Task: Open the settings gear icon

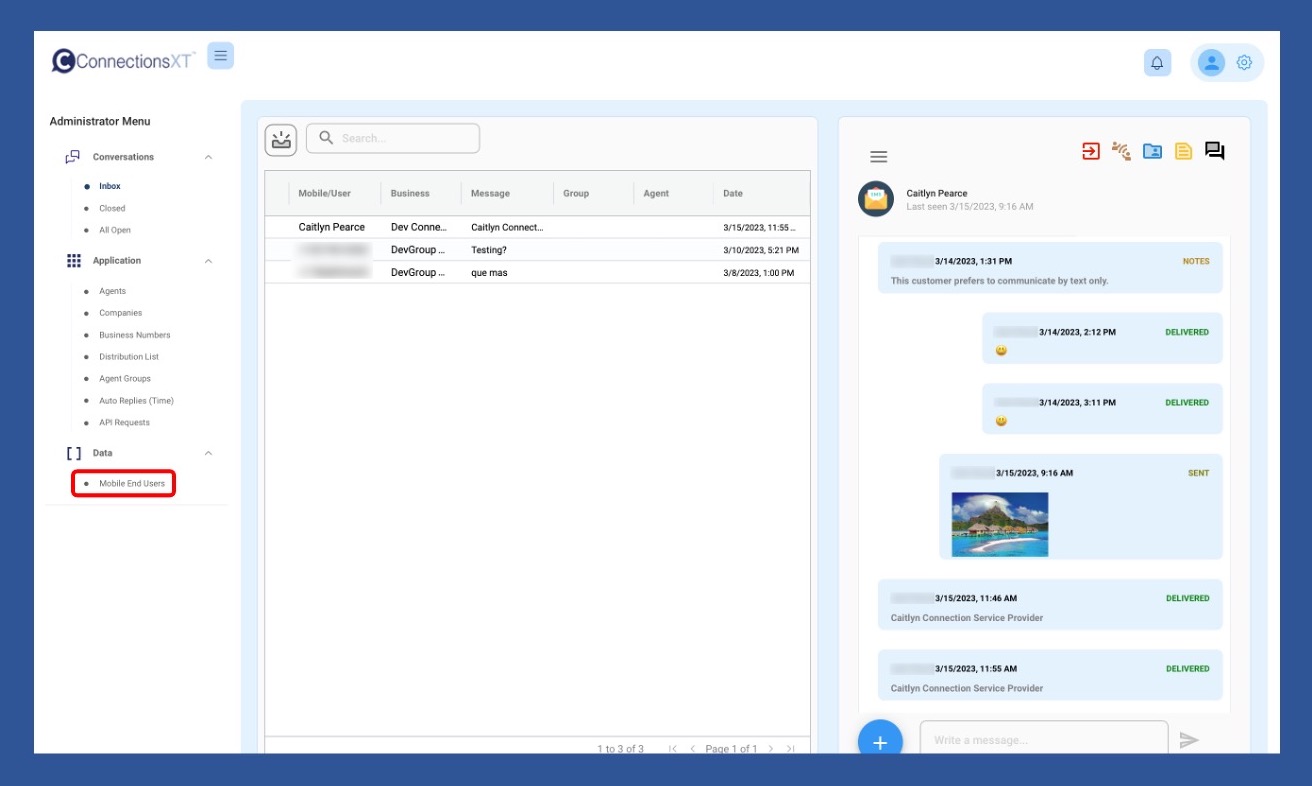Action: click(x=1244, y=63)
